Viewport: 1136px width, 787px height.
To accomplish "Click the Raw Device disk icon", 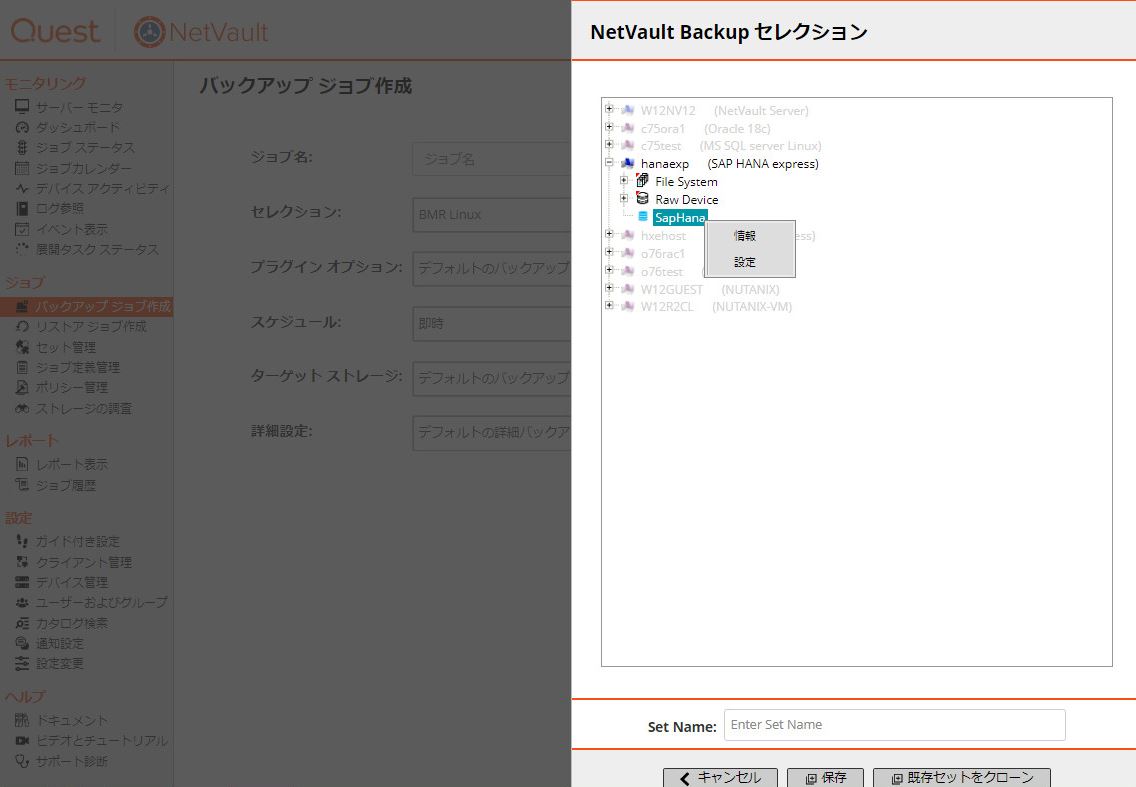I will pyautogui.click(x=642, y=198).
